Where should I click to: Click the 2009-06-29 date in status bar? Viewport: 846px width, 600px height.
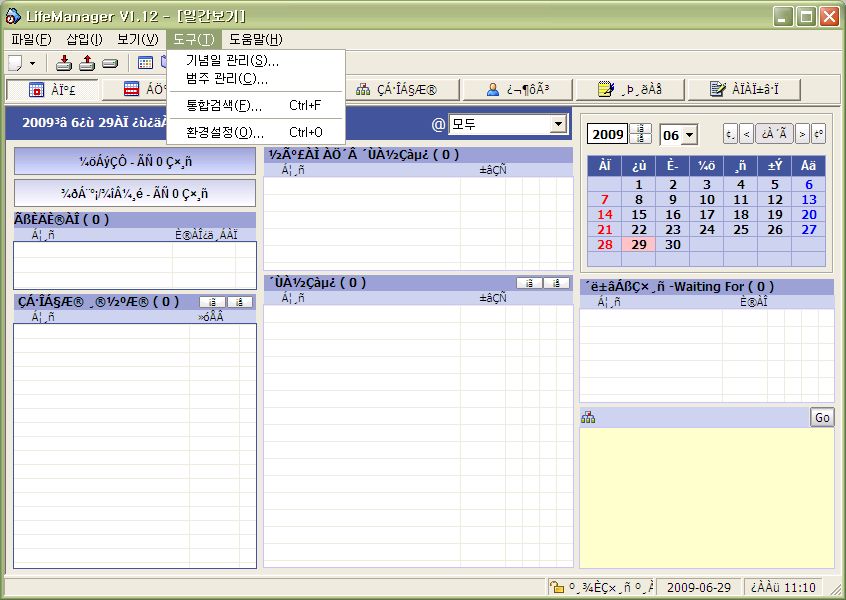click(x=699, y=587)
